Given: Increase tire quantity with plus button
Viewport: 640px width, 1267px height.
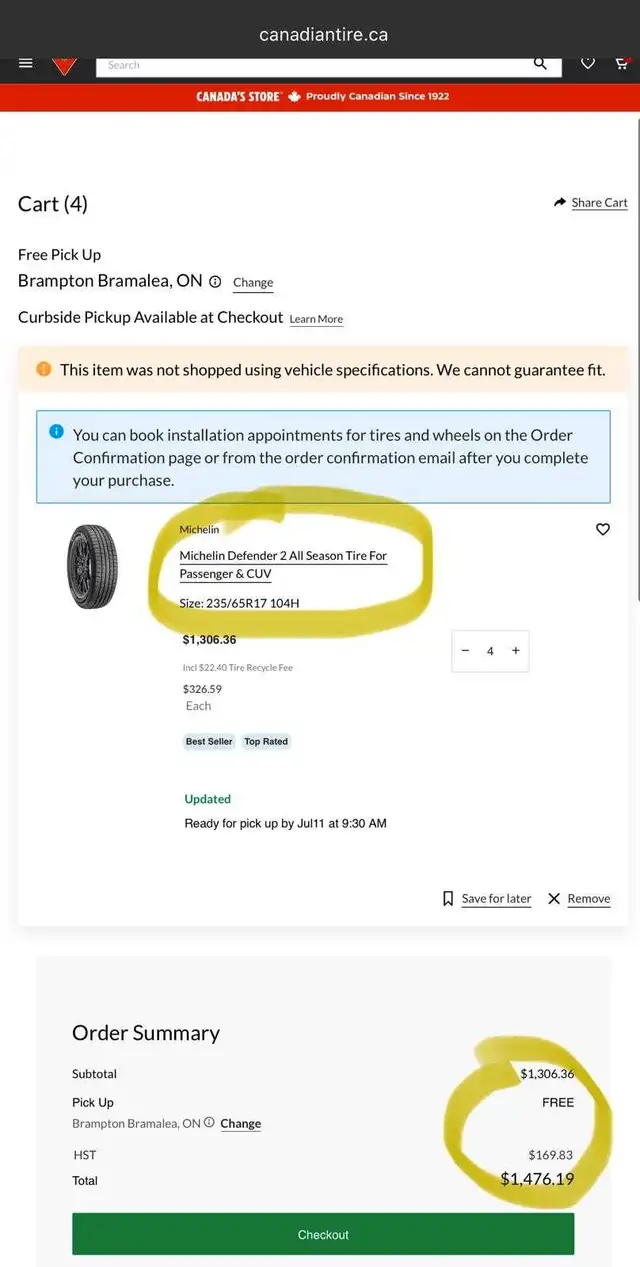Looking at the screenshot, I should click(516, 650).
